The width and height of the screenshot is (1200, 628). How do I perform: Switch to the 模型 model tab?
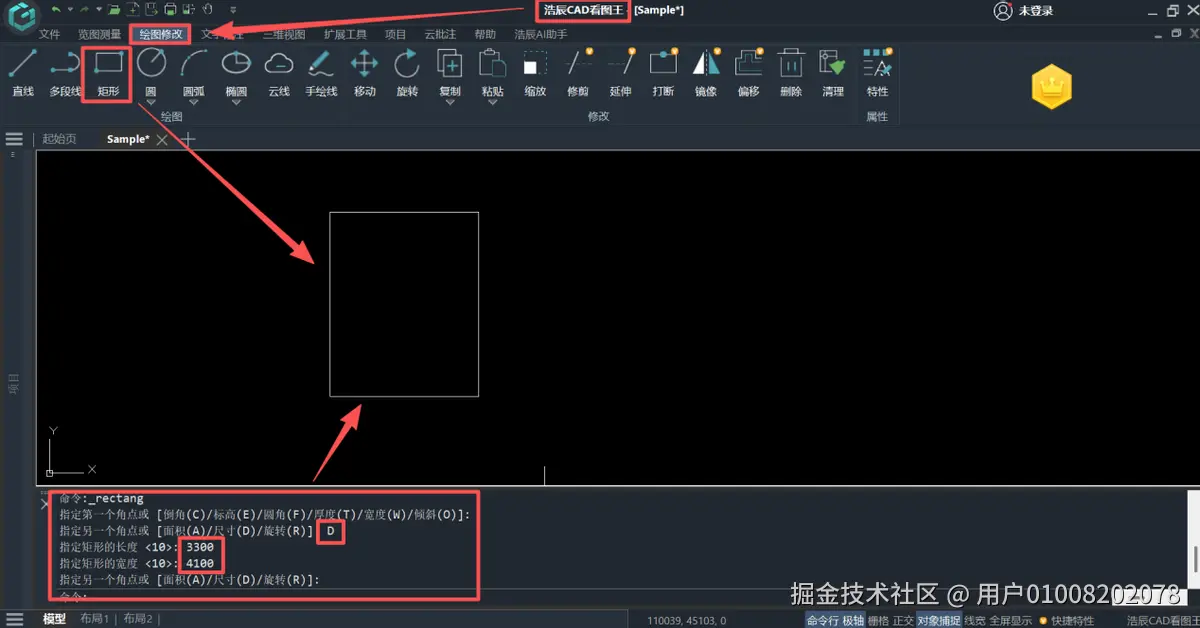point(55,619)
